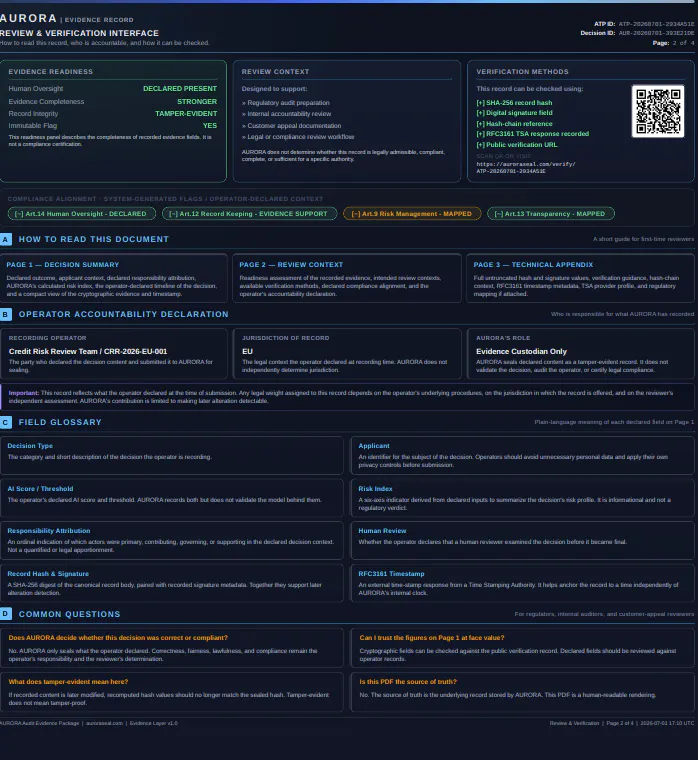Click the section B badge
The height and width of the screenshot is (760, 698).
(5, 314)
